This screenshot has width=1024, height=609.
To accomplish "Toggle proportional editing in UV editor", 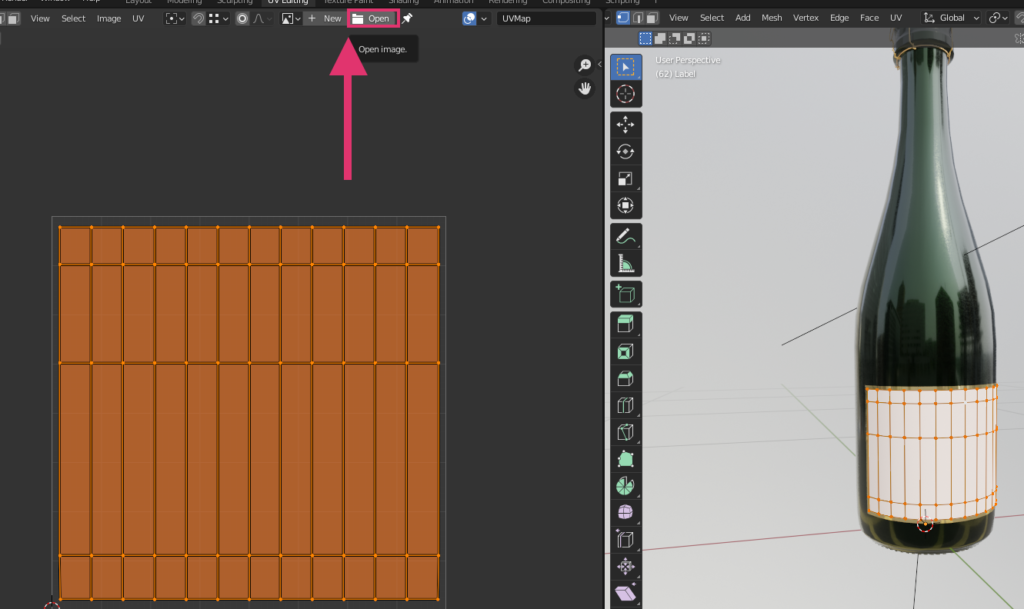I will tap(242, 18).
